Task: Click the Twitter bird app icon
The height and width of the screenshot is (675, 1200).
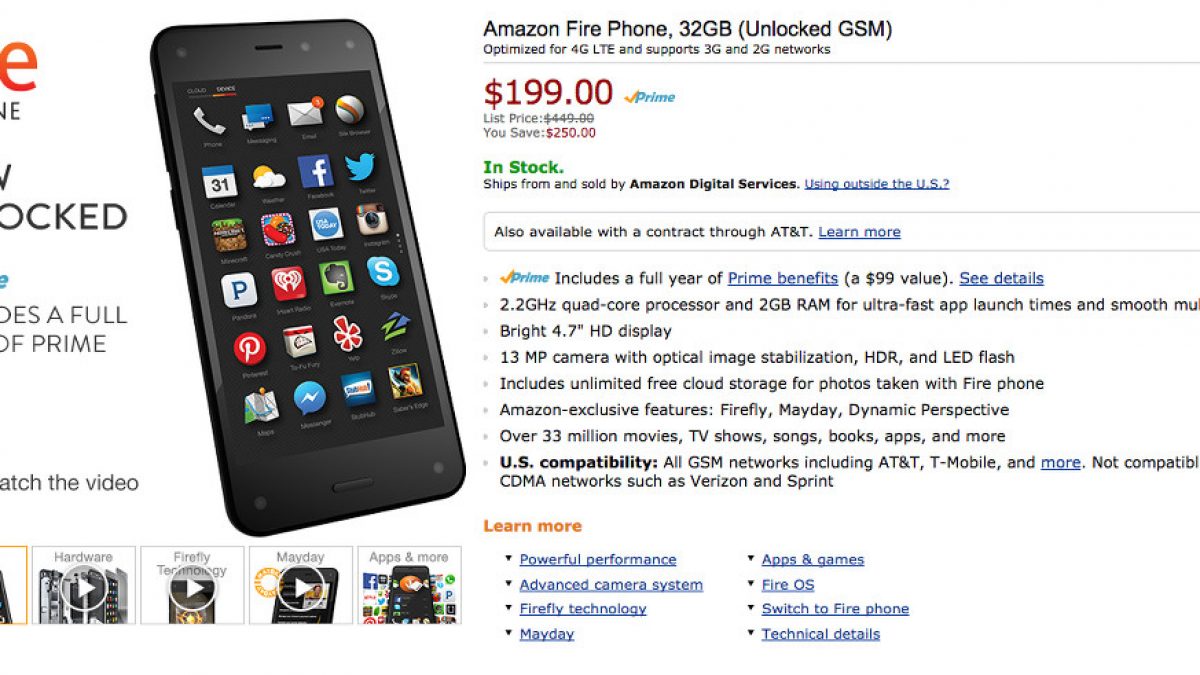Action: [x=360, y=167]
